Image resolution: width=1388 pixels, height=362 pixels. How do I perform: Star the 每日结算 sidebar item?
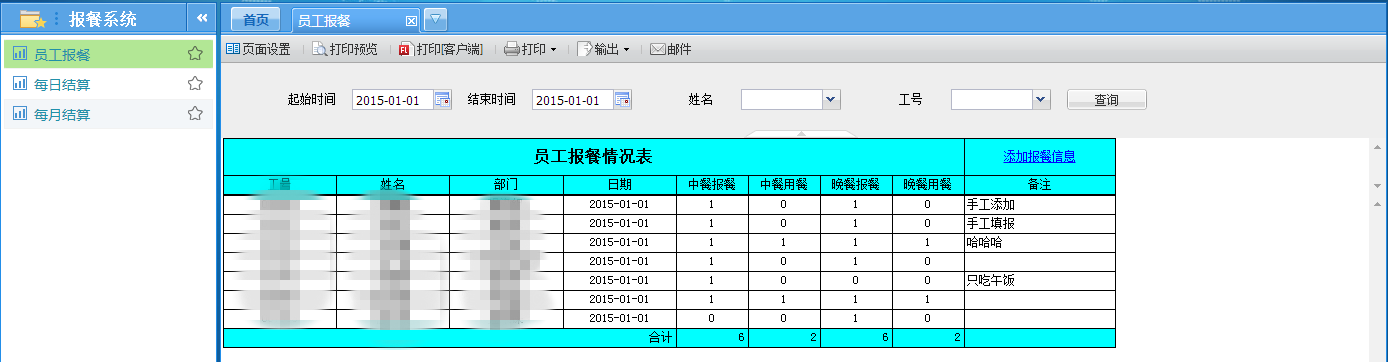195,84
